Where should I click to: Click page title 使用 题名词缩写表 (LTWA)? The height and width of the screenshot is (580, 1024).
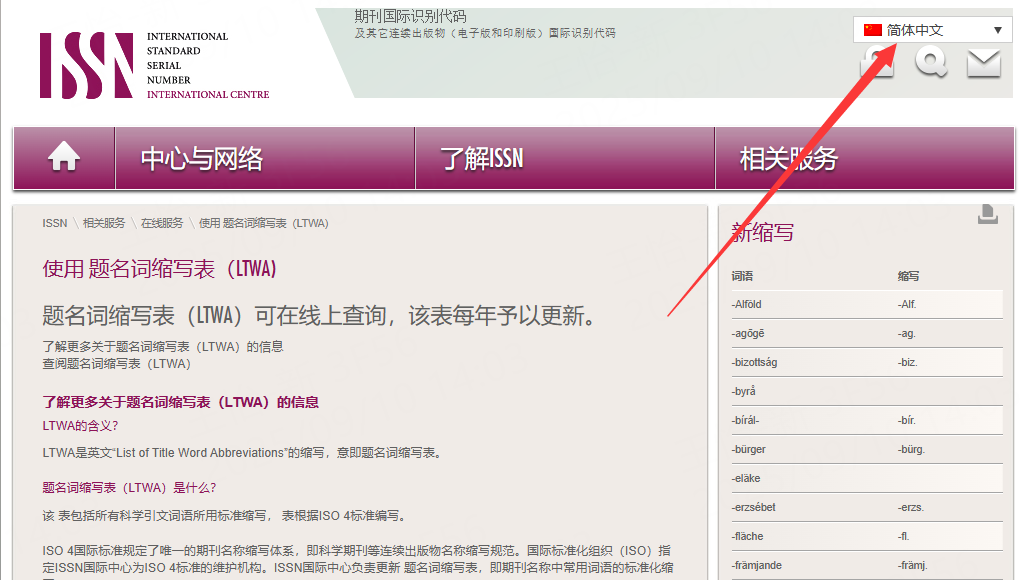(x=159, y=268)
